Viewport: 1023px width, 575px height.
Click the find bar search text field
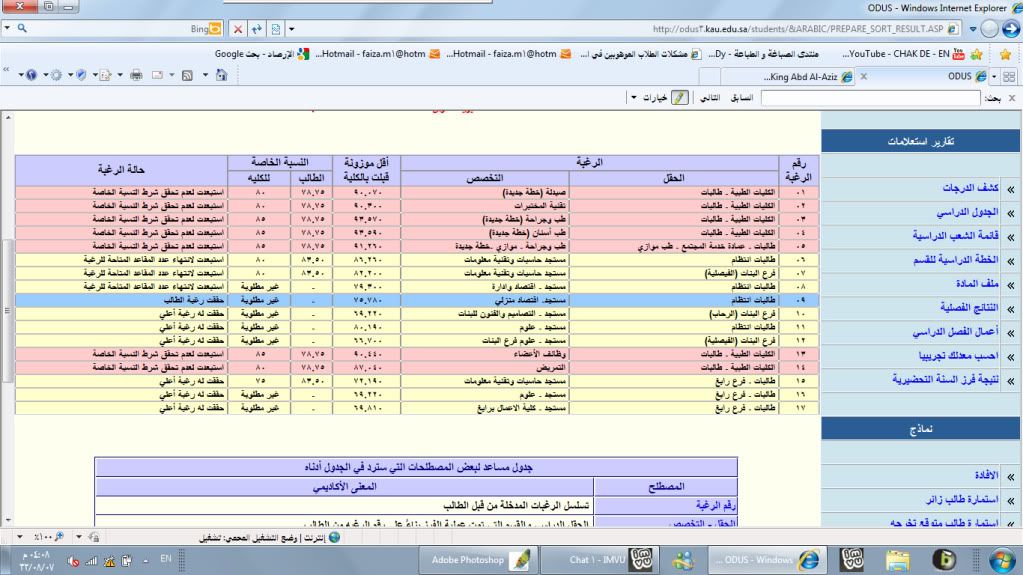tap(869, 99)
